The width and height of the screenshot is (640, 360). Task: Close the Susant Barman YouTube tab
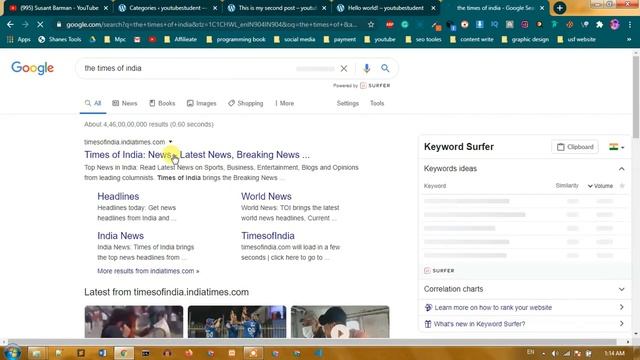106,8
